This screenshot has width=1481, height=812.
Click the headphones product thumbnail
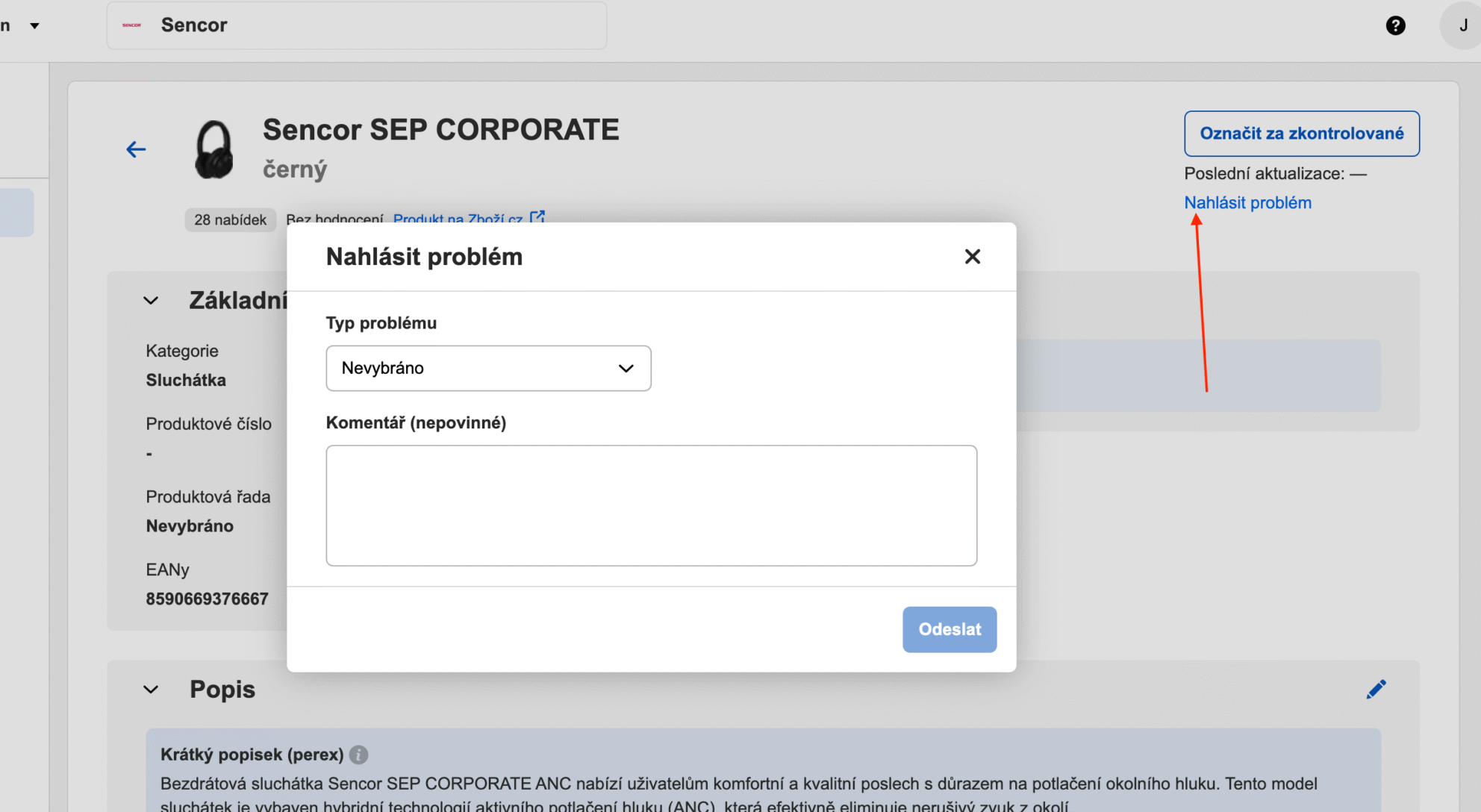coord(214,150)
